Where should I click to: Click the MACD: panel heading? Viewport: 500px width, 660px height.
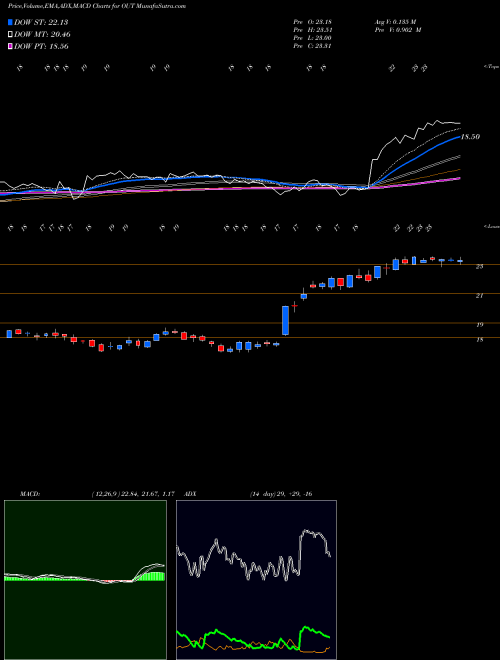coord(30,494)
